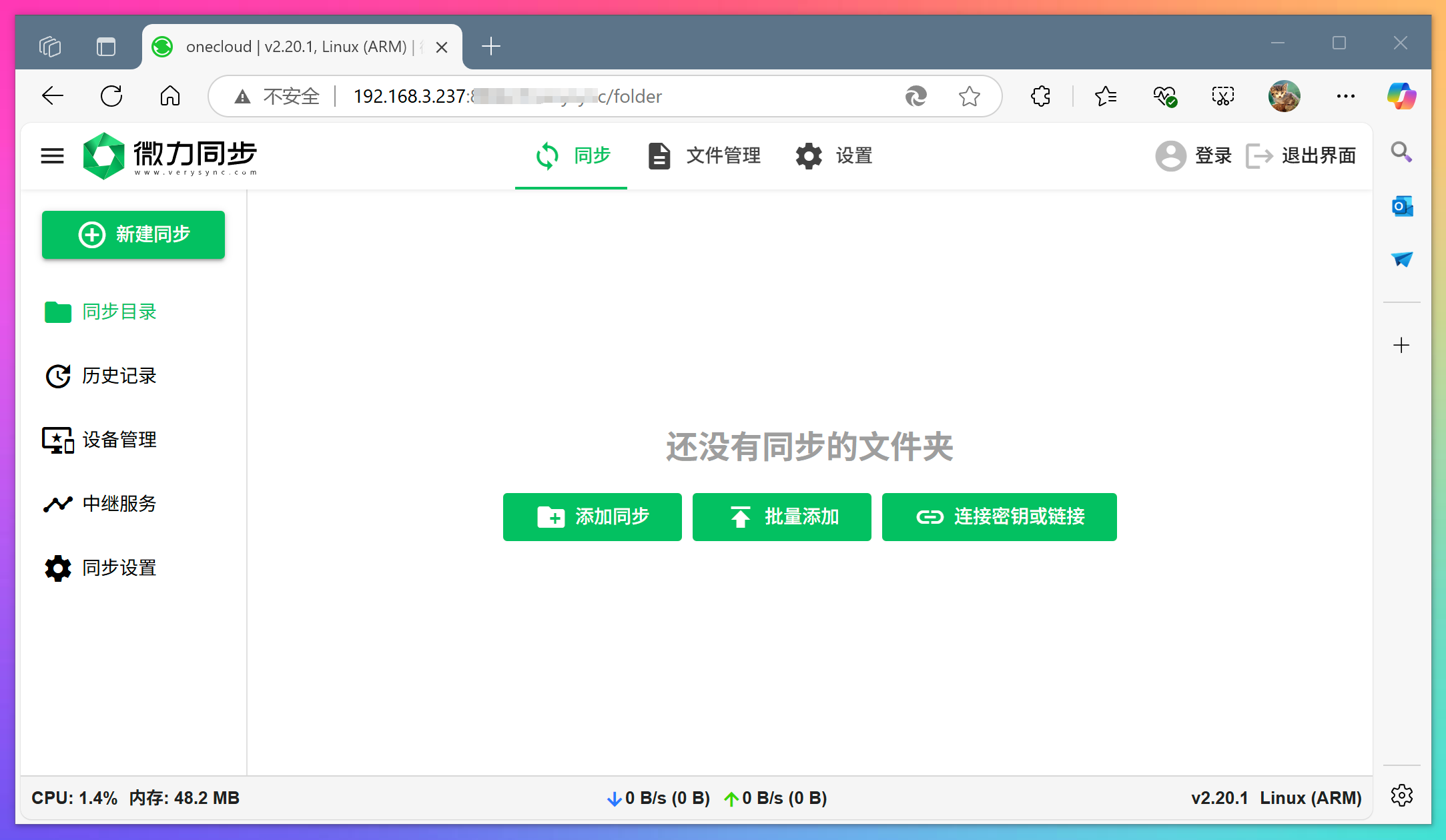Click the settings gear in the status bar
The height and width of the screenshot is (840, 1446).
click(1401, 795)
